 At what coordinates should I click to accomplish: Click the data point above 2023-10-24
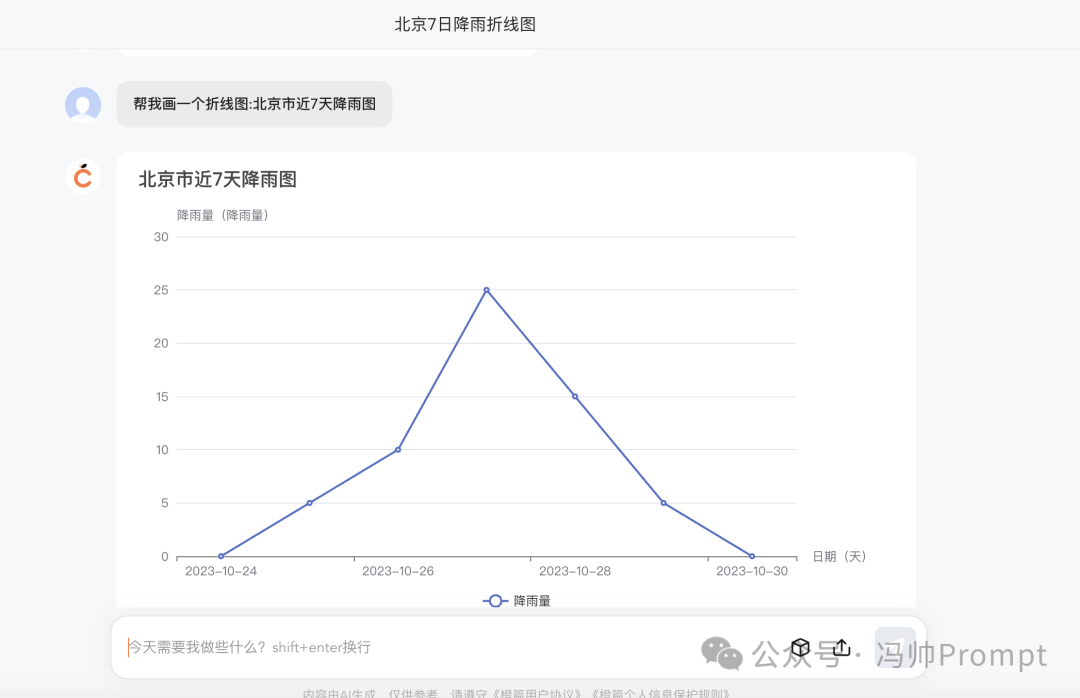point(222,555)
